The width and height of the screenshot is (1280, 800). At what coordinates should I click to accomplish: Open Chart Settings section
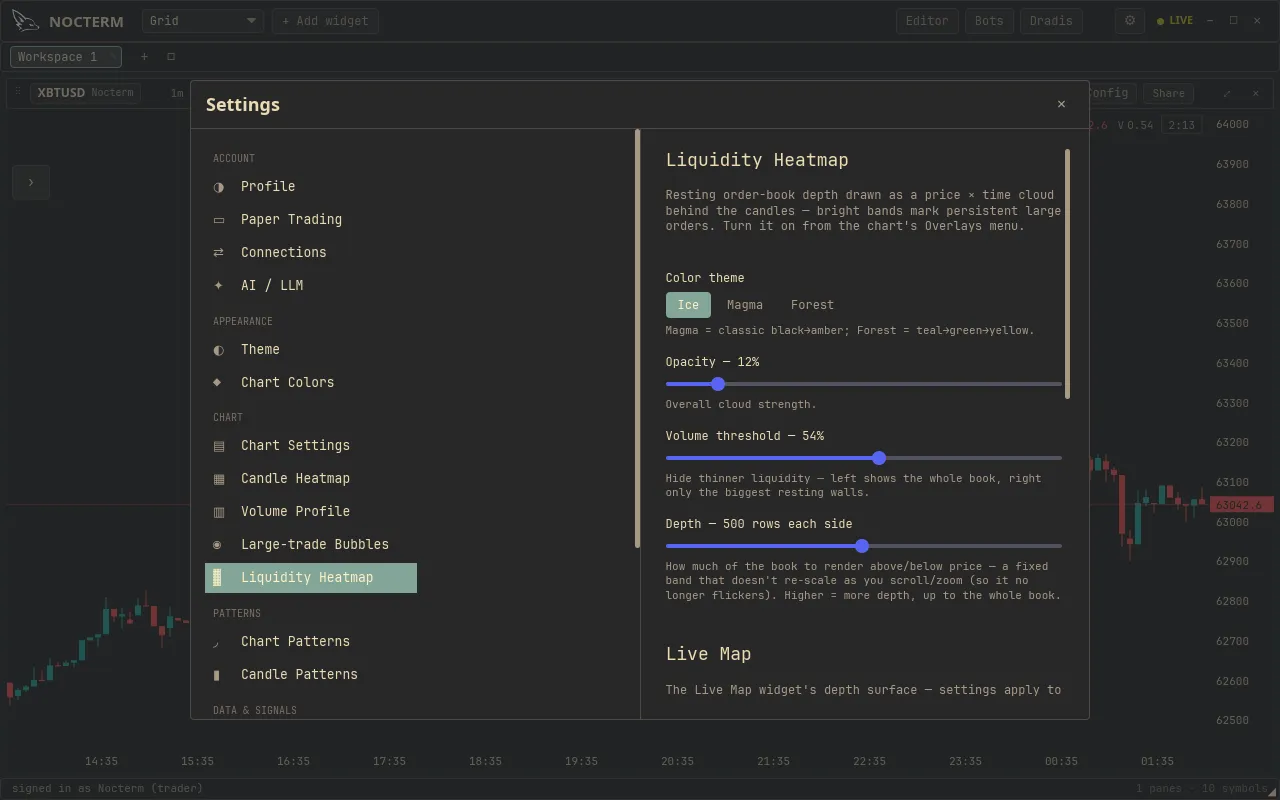311,446
